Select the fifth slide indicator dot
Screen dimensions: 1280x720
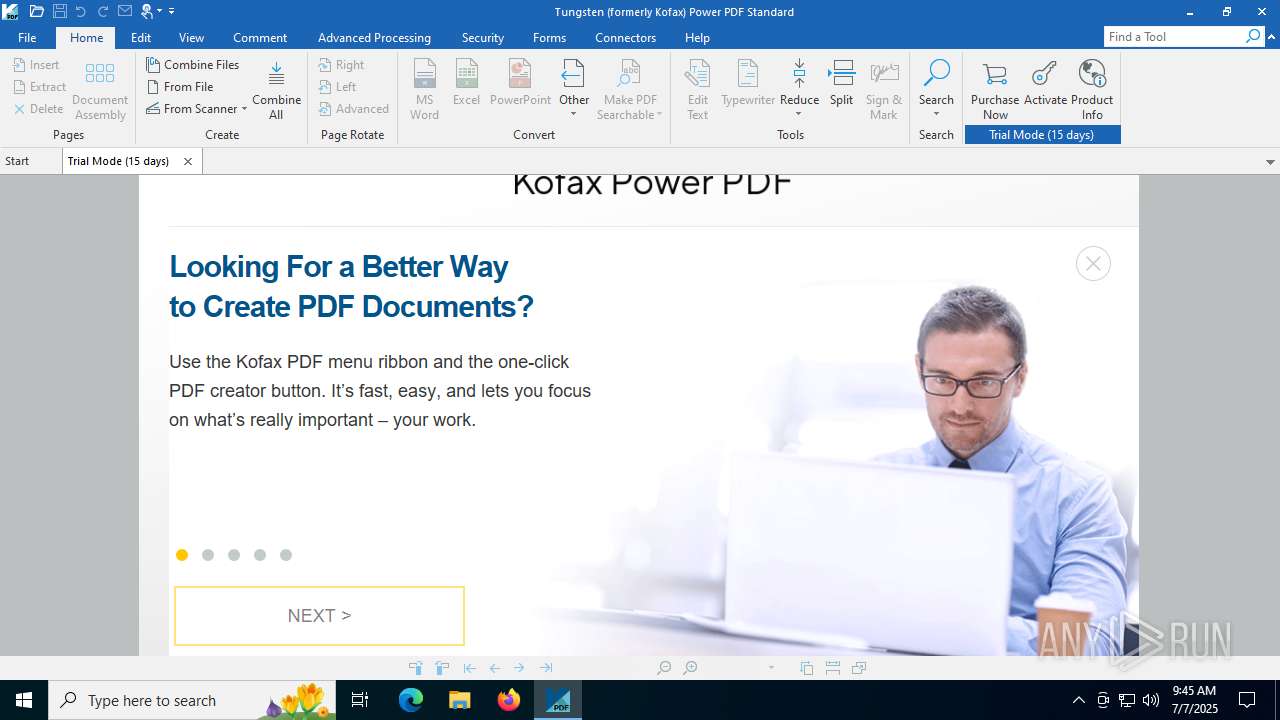click(286, 555)
